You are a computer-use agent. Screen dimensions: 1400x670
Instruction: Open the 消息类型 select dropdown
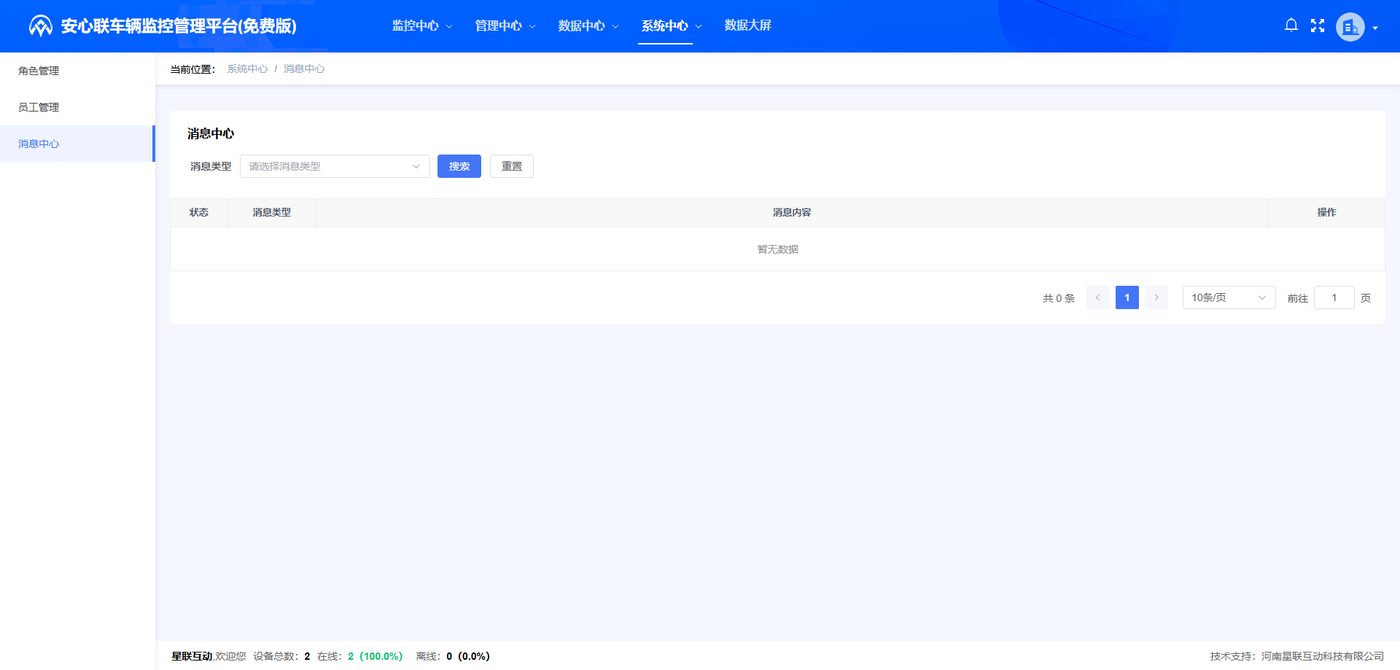[335, 166]
